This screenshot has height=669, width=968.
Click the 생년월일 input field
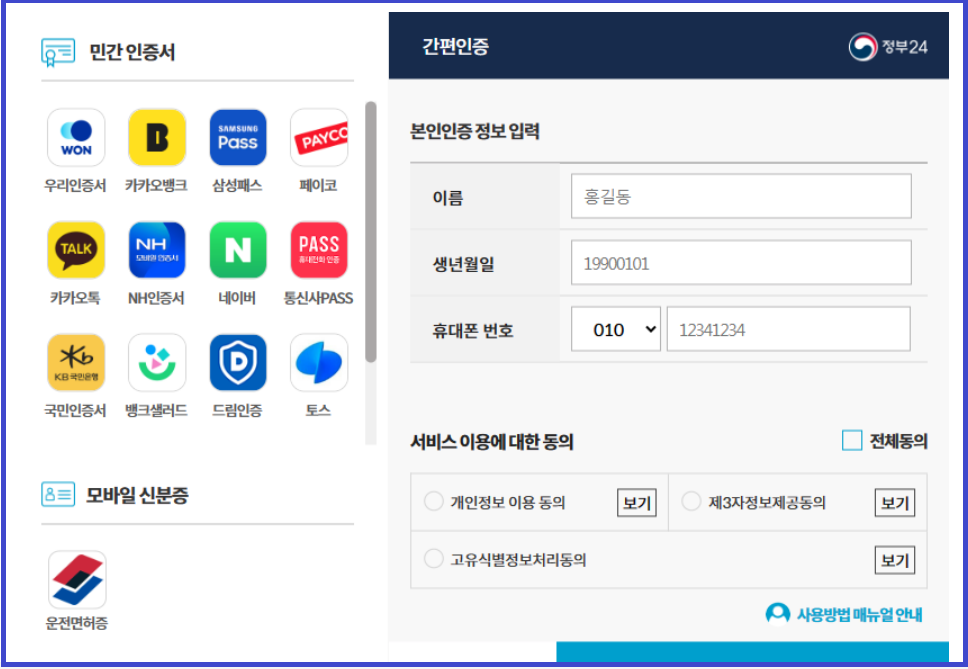tap(741, 263)
